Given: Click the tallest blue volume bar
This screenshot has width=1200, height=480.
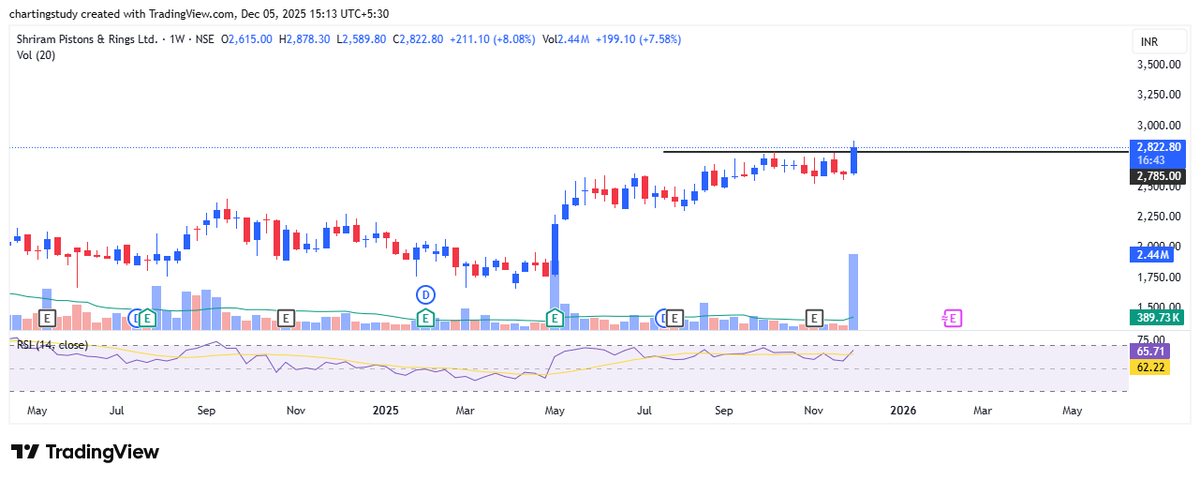Looking at the screenshot, I should [854, 292].
